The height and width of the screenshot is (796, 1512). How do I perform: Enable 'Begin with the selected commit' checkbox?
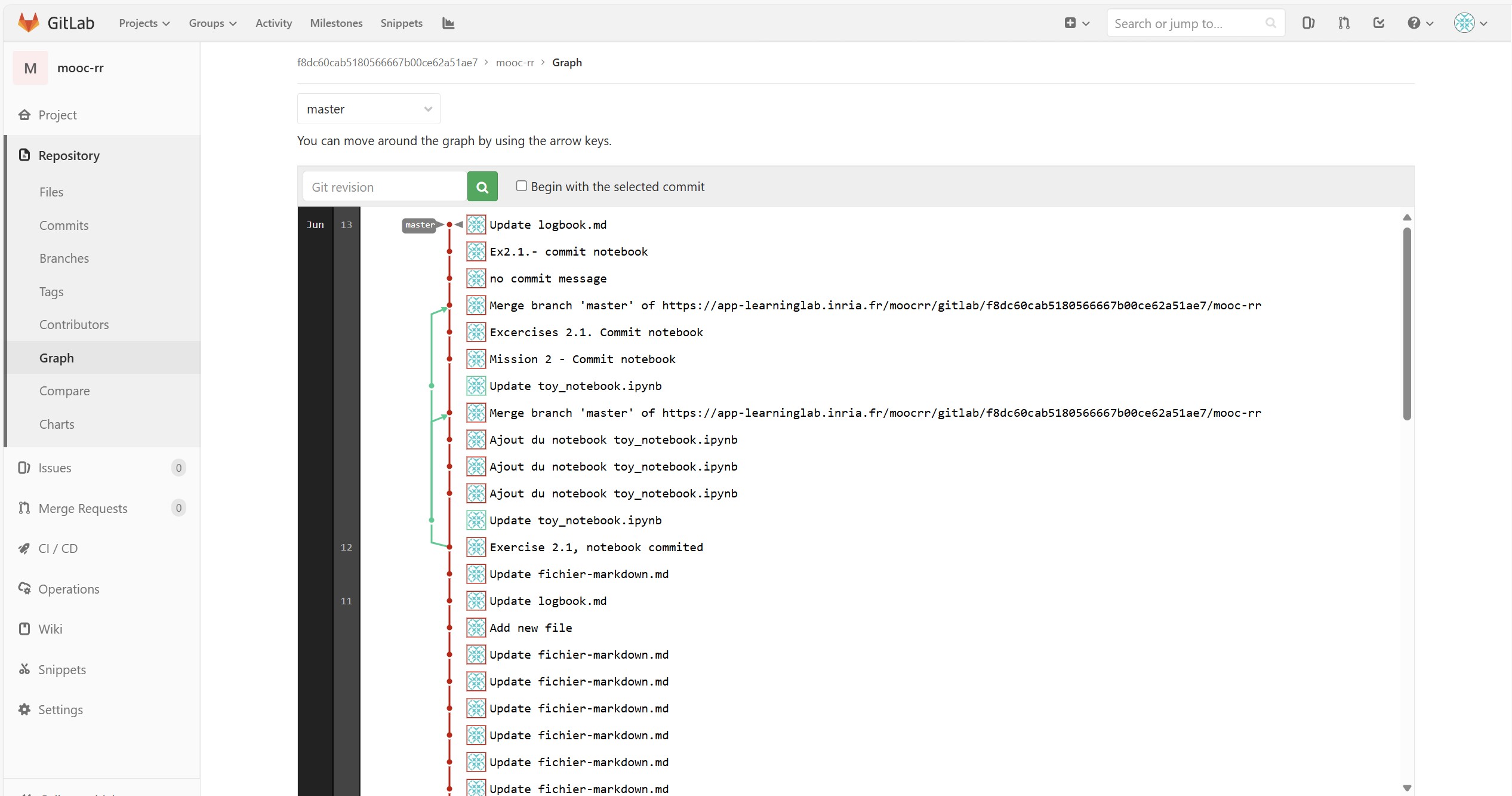point(521,186)
